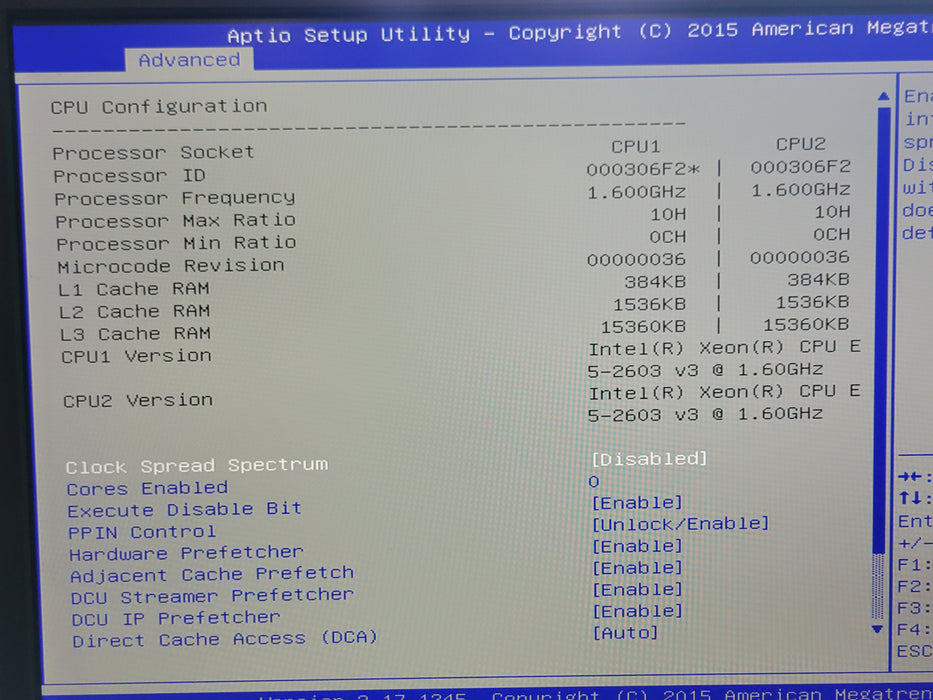The image size is (933, 700).
Task: Click the CPU1 Version label
Action: pos(136,357)
